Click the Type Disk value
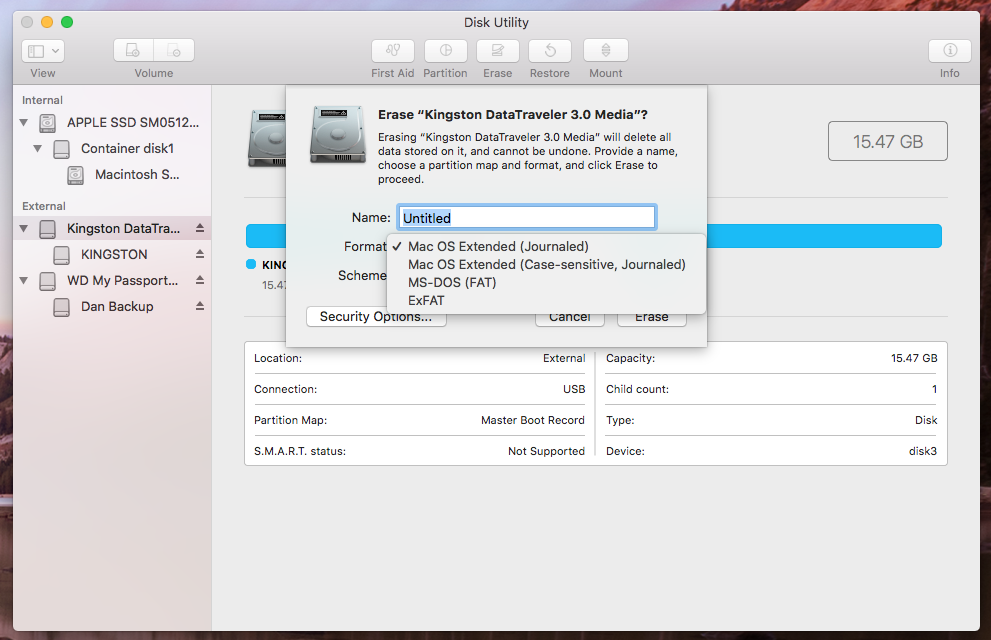 (x=926, y=420)
